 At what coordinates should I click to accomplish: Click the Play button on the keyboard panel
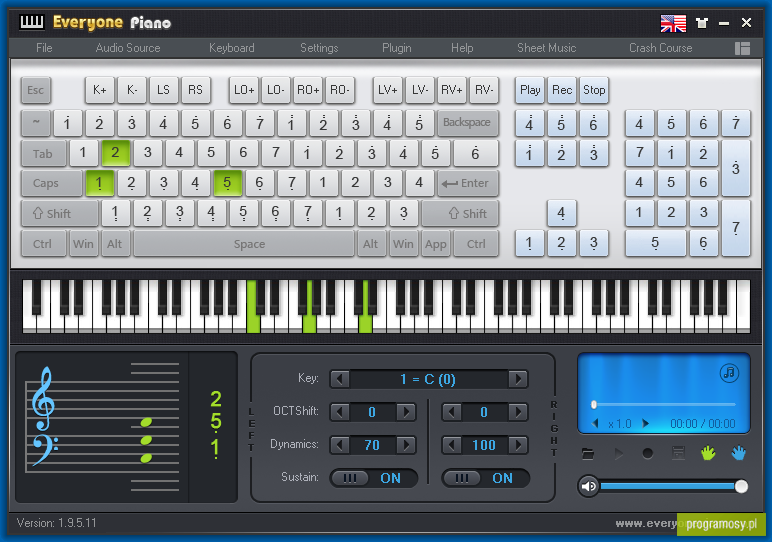click(530, 90)
